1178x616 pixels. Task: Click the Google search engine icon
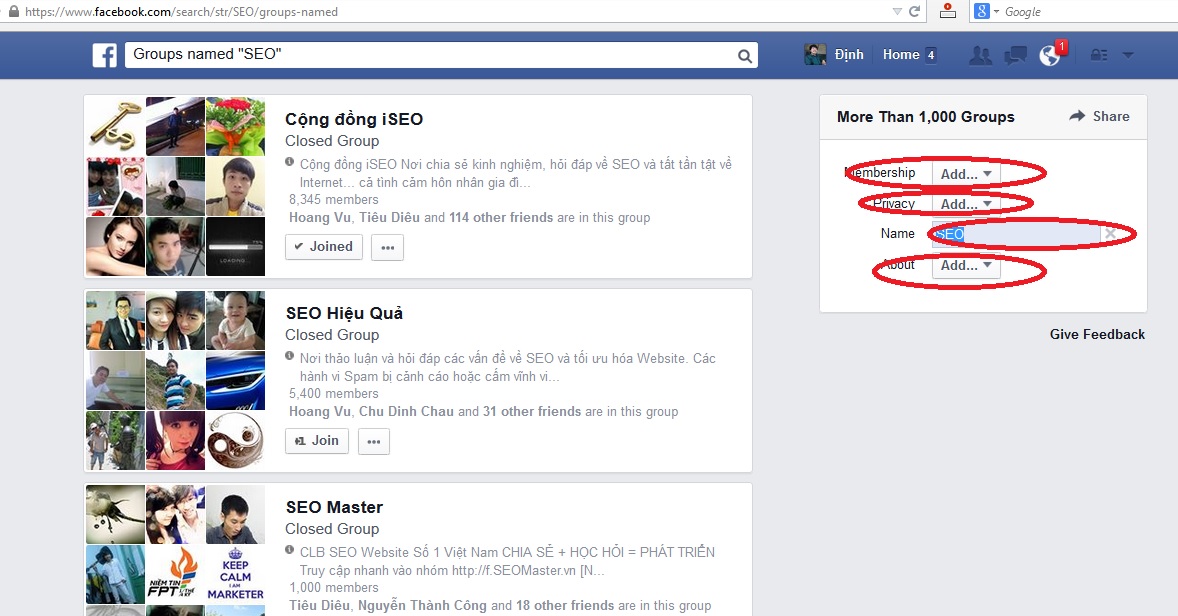click(x=982, y=11)
